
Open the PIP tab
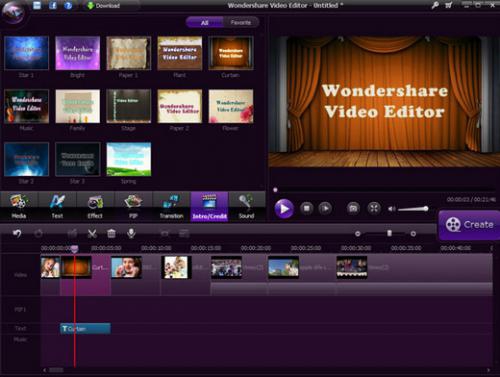pyautogui.click(x=133, y=206)
